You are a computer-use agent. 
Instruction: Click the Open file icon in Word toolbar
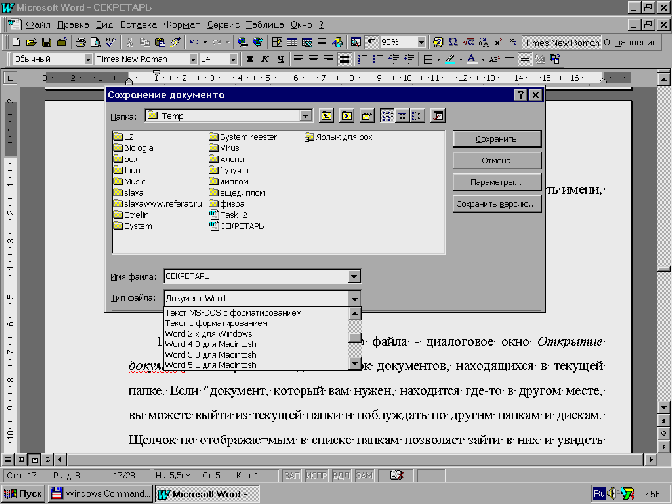33,42
